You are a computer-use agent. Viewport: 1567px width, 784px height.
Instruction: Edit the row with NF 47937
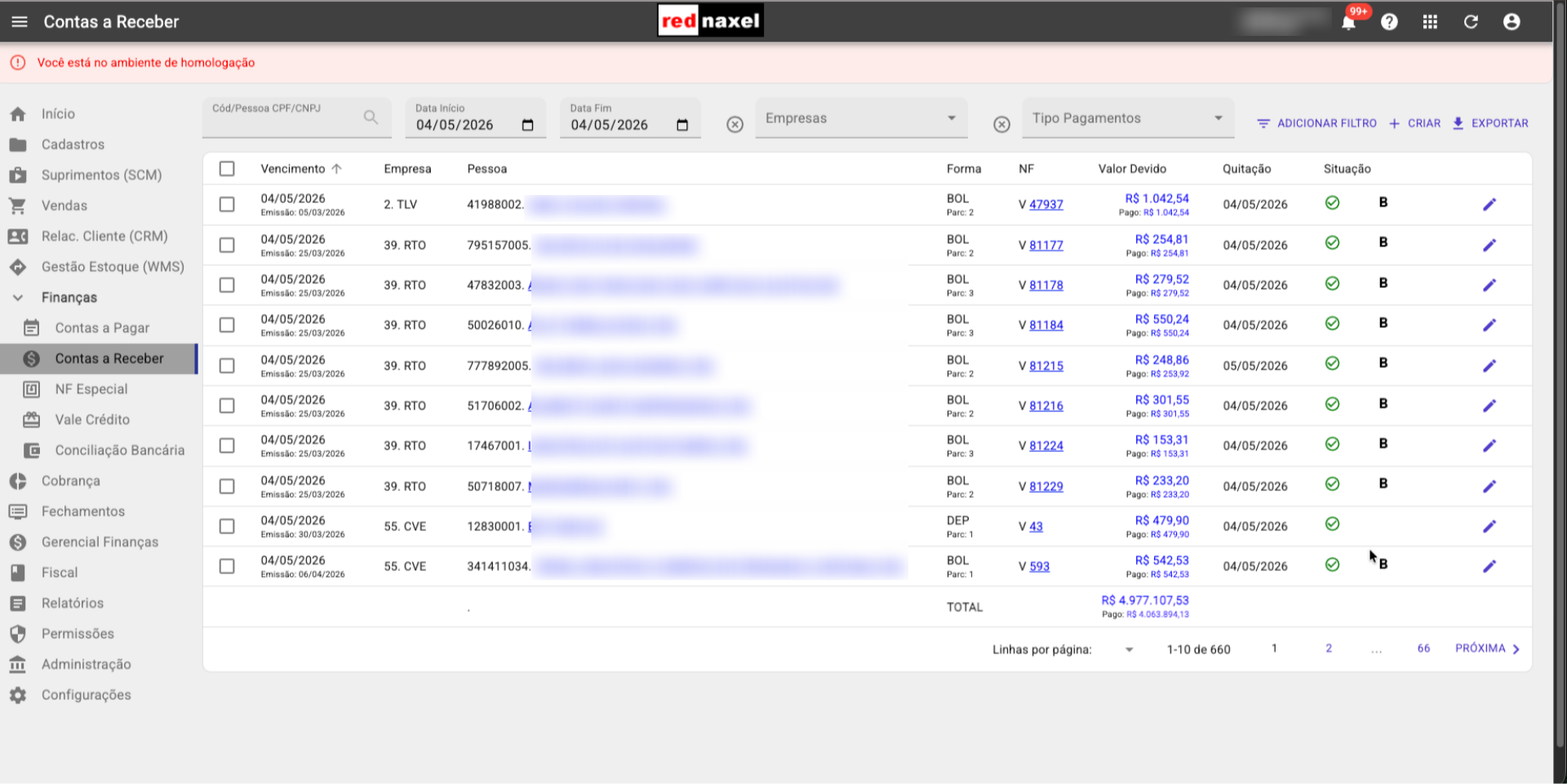point(1489,205)
